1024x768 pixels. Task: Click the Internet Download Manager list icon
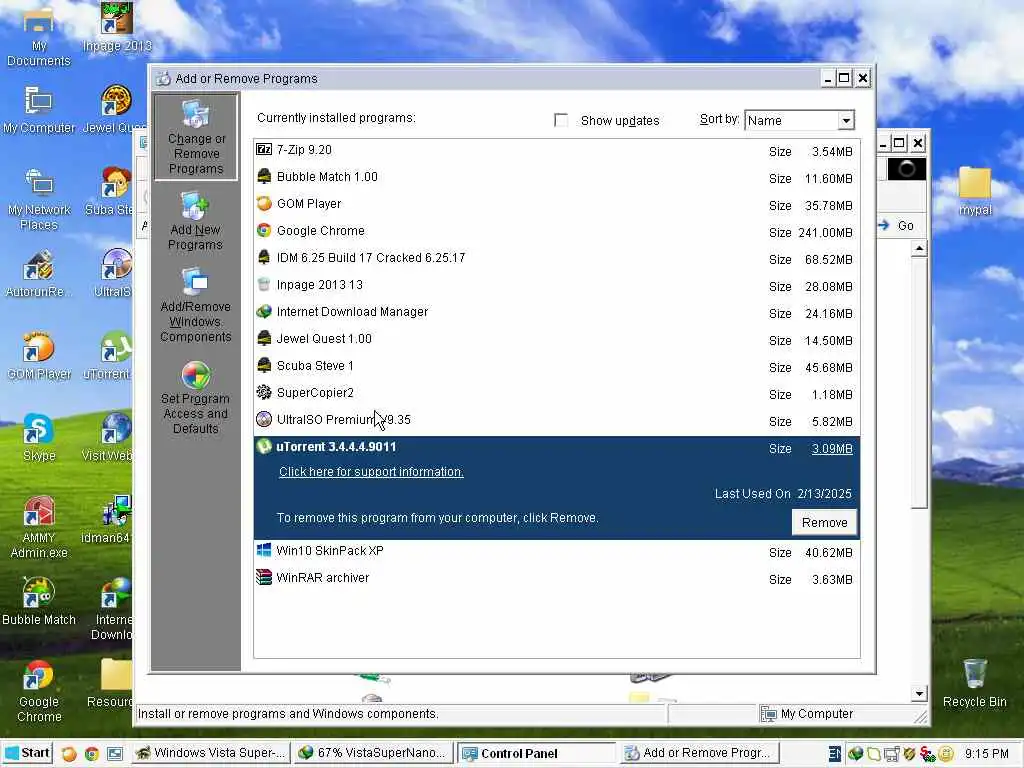pyautogui.click(x=264, y=312)
